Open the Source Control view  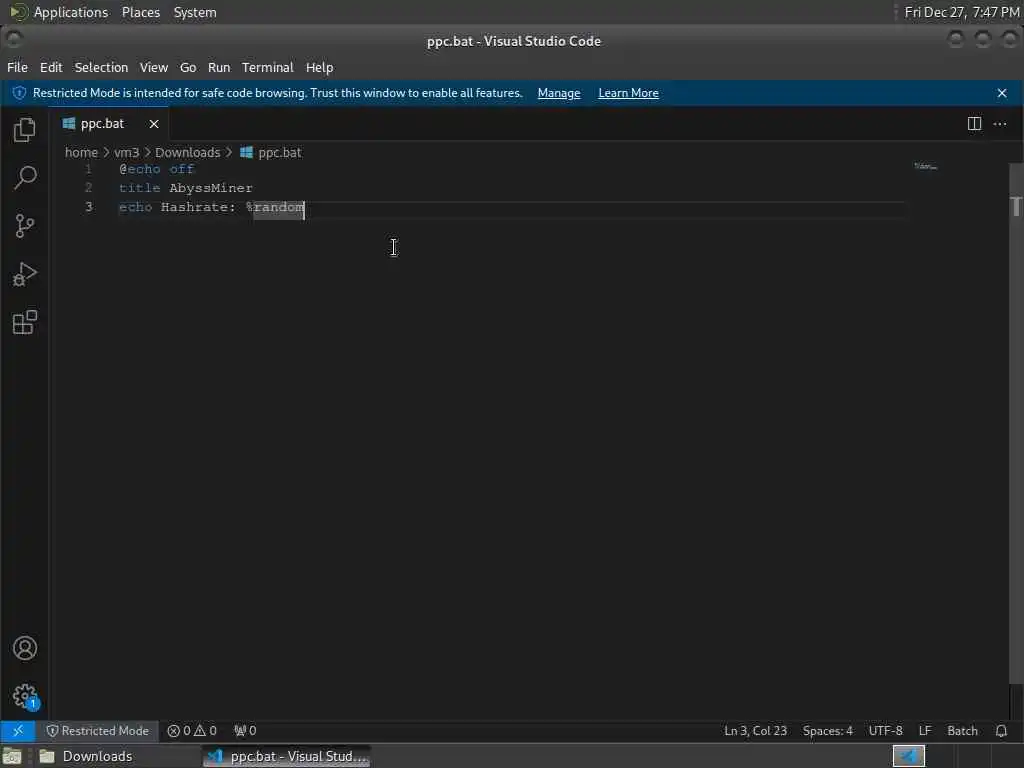[x=24, y=225]
